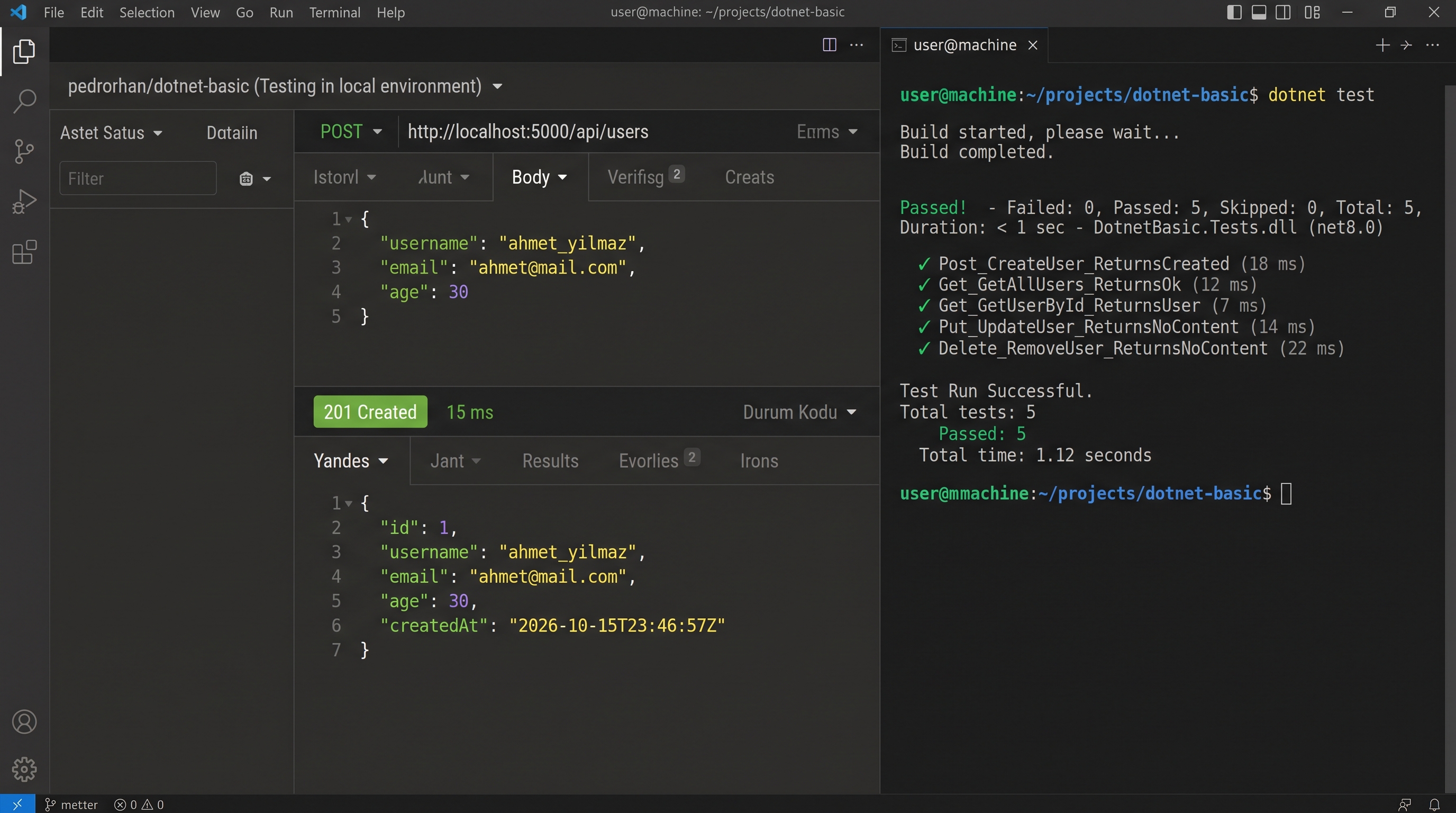Image resolution: width=1456 pixels, height=813 pixels.
Task: Create a new terminal with plus icon
Action: coord(1382,44)
